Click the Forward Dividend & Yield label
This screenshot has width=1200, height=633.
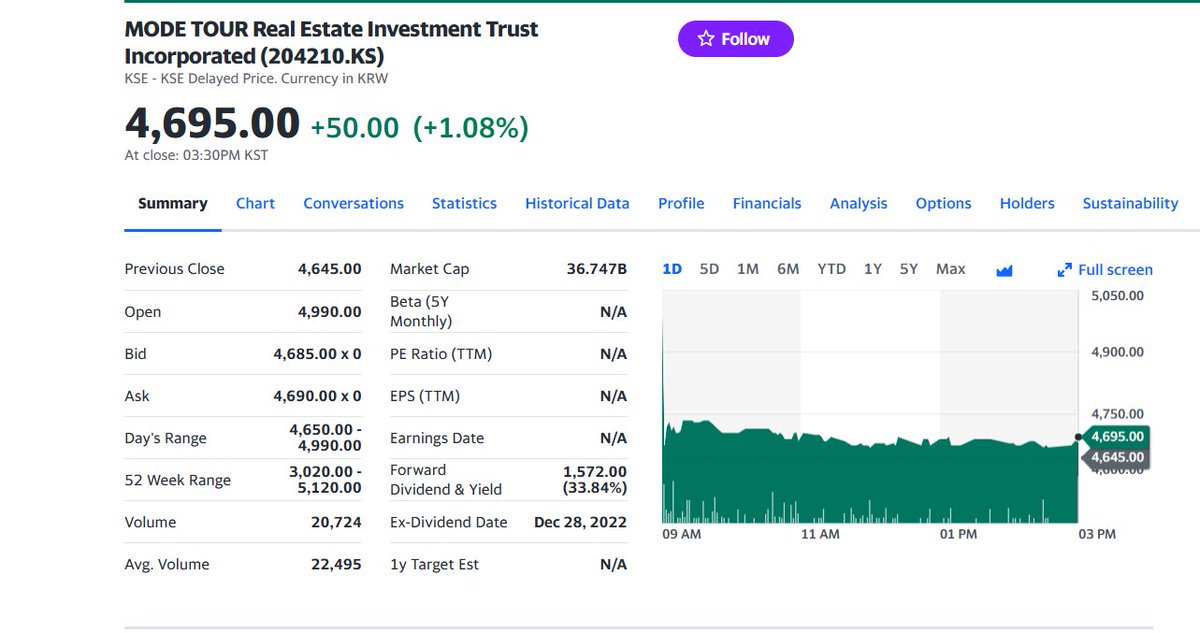tap(446, 480)
